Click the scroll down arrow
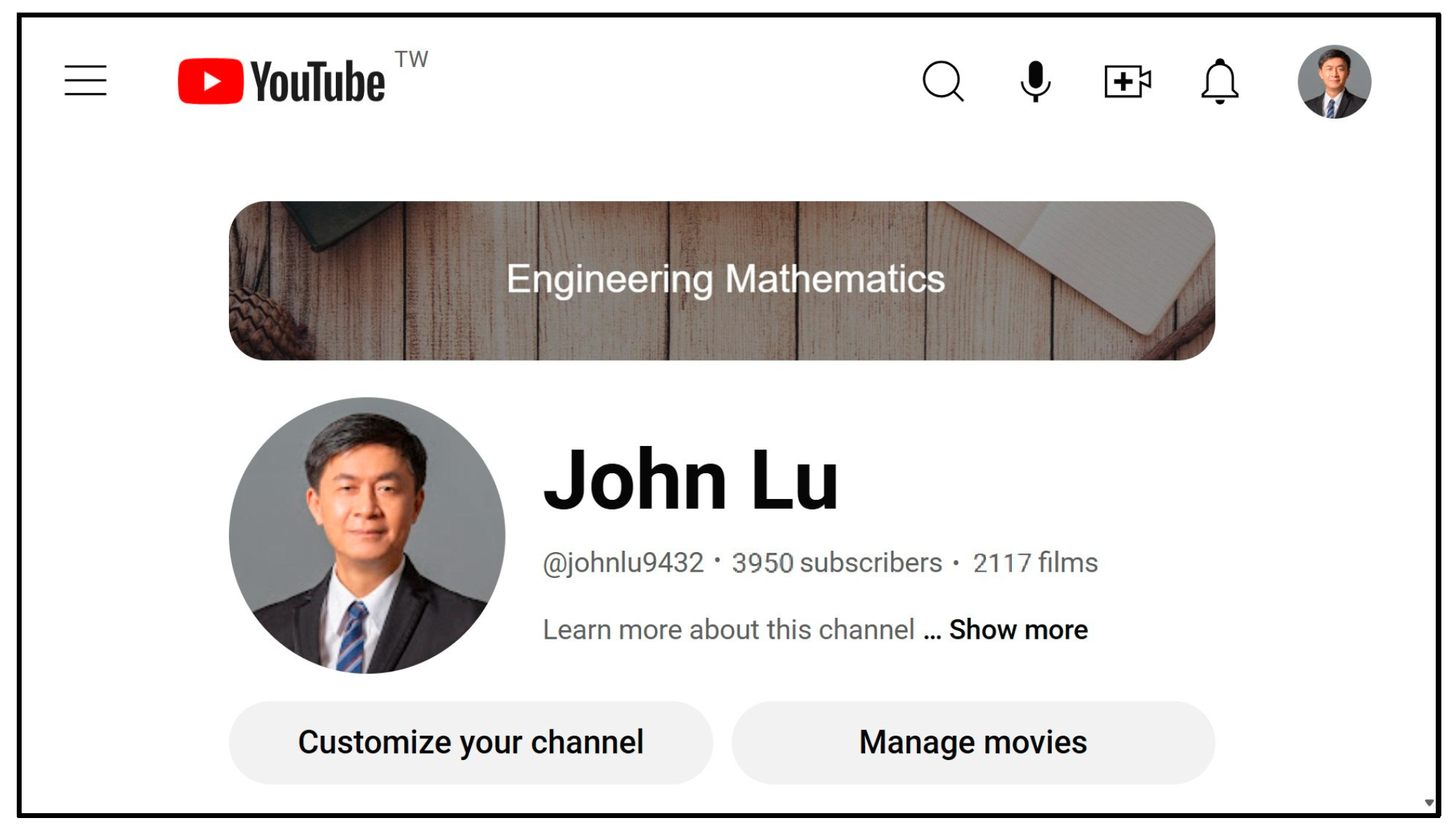Viewport: 1456px width, 832px height. (x=1429, y=803)
